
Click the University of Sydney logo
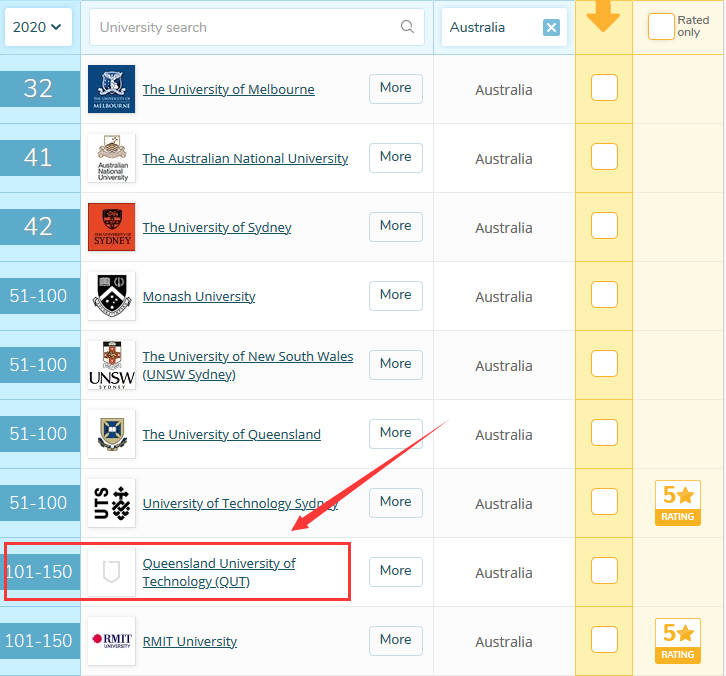(111, 227)
